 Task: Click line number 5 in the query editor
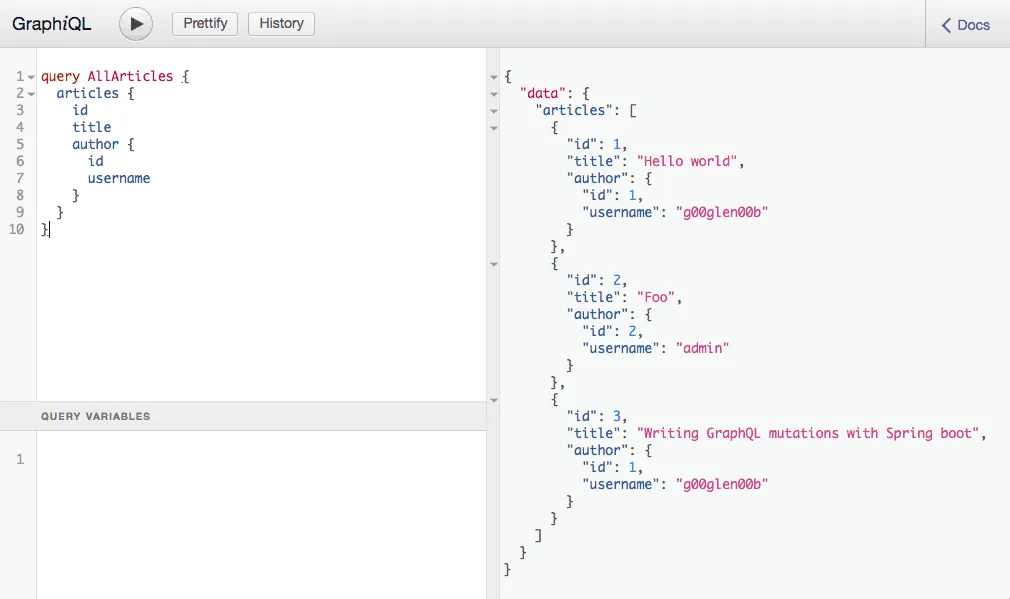(20, 144)
